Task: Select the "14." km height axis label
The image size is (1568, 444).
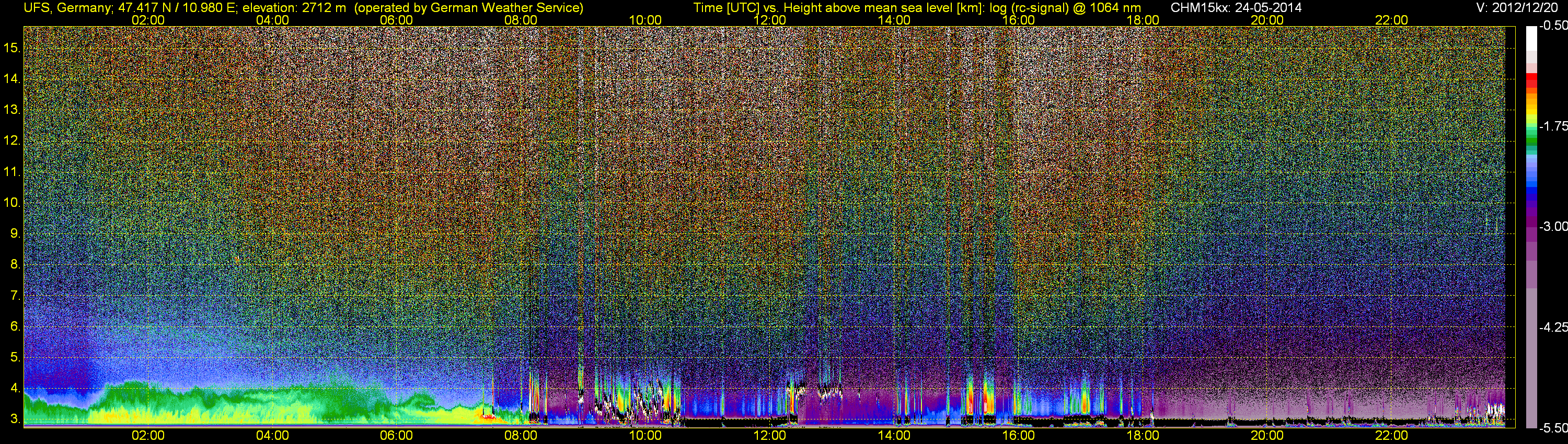Action: click(x=12, y=78)
